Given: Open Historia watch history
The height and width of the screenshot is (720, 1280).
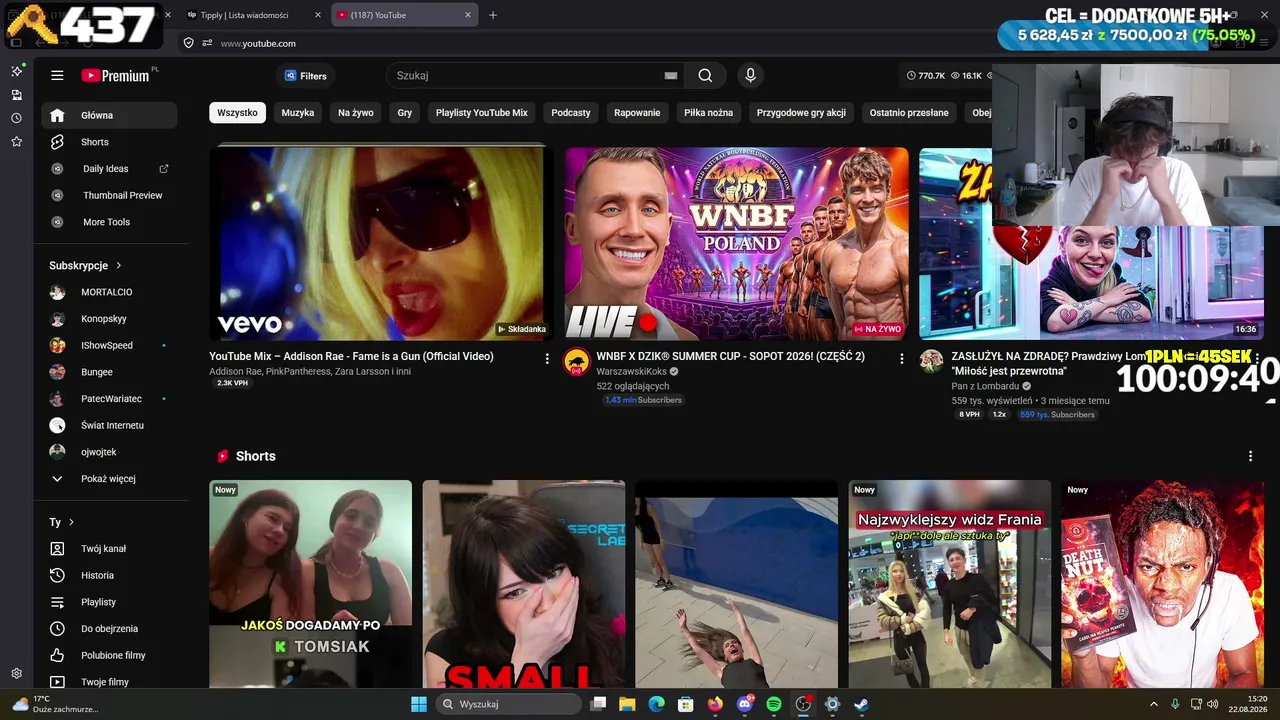Looking at the screenshot, I should tap(110, 576).
